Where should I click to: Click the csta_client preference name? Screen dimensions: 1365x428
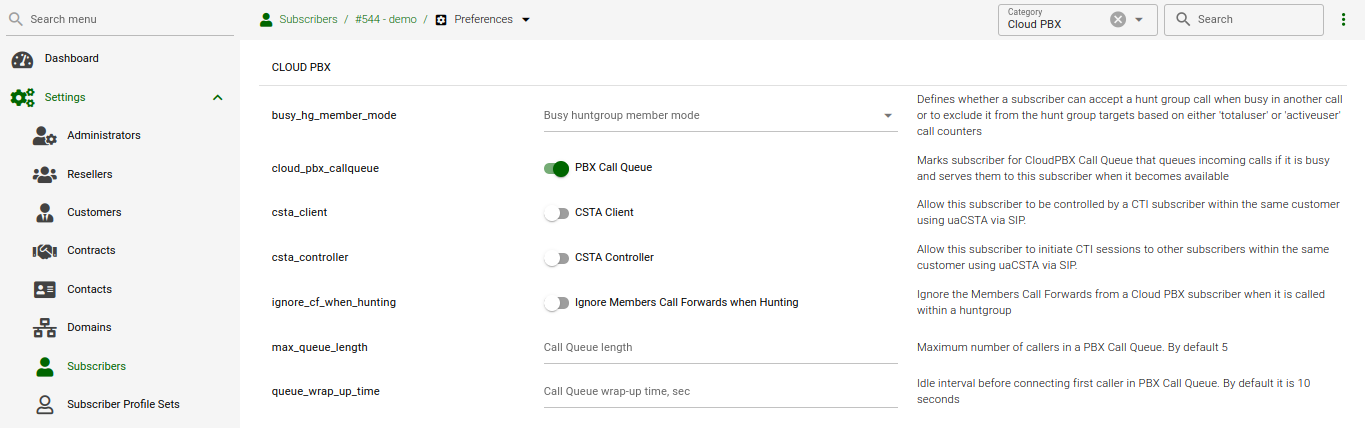[299, 213]
